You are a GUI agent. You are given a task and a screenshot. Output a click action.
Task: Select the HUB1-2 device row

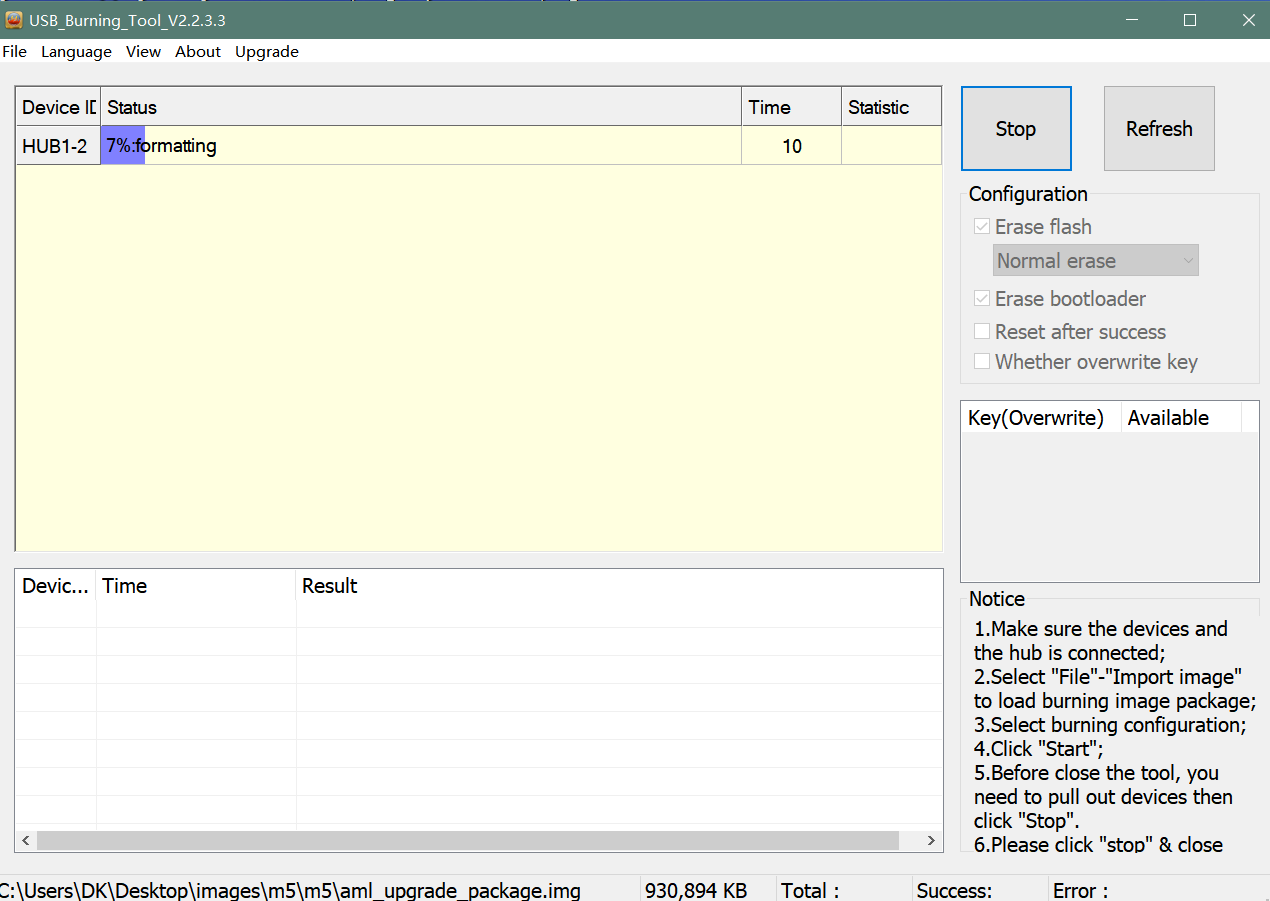pyautogui.click(x=55, y=146)
